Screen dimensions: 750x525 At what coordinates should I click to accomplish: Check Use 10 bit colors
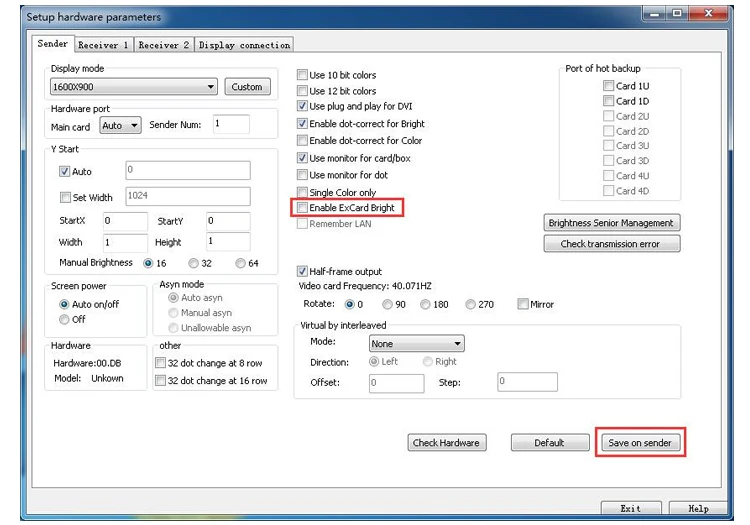(x=302, y=75)
